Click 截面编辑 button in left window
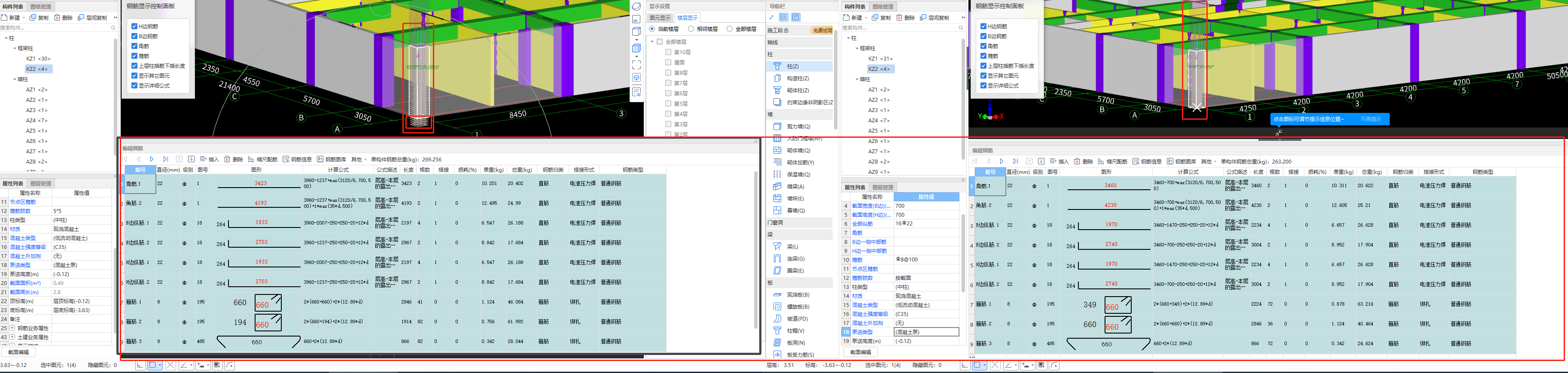Viewport: 1568px width, 373px height. click(18, 352)
